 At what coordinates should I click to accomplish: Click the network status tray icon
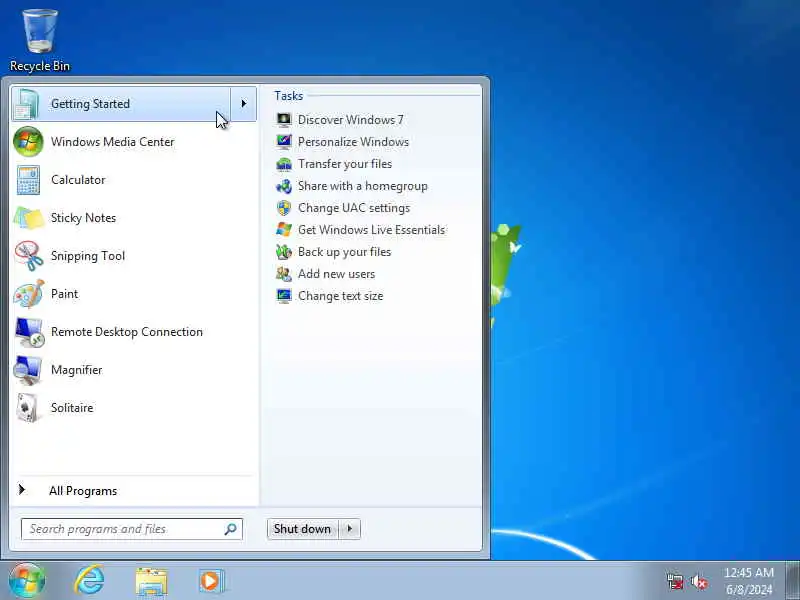pos(675,581)
